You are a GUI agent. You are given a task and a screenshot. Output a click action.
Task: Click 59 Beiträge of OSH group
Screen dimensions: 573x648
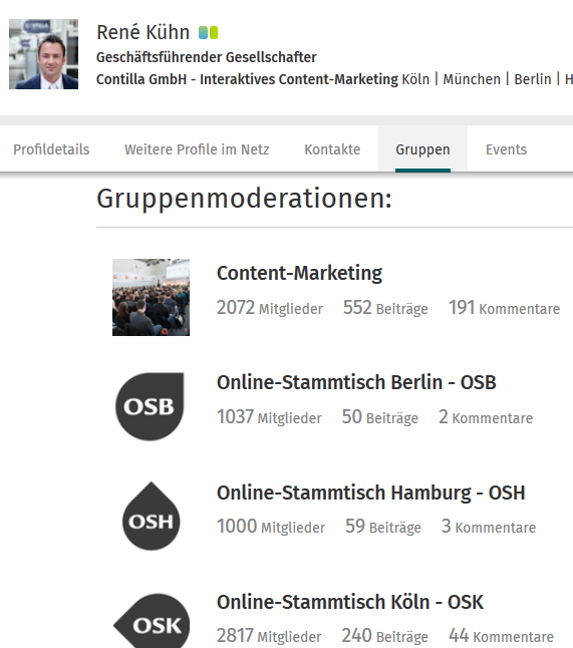click(x=383, y=526)
